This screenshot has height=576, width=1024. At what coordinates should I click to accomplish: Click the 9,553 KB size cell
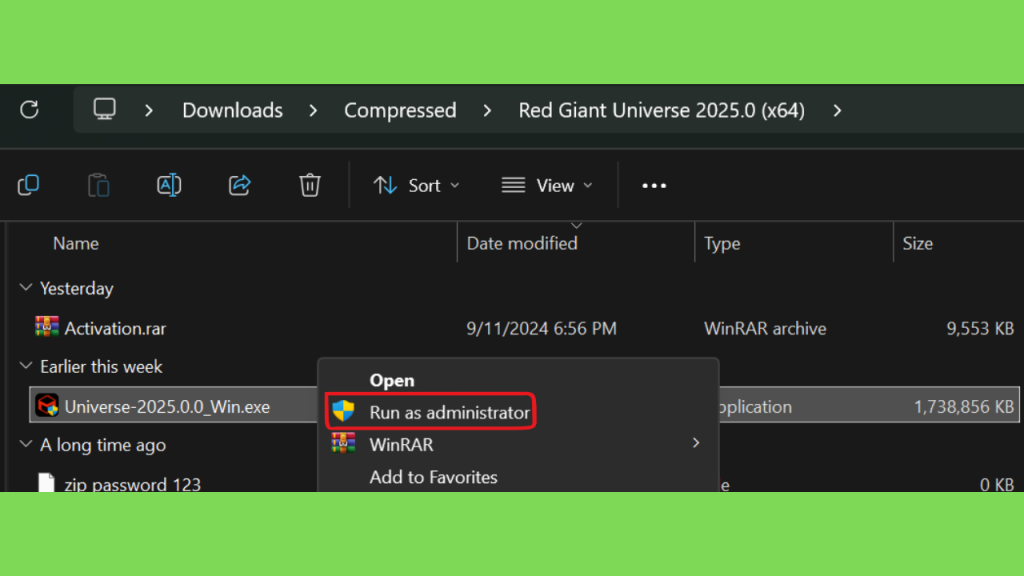[x=980, y=328]
